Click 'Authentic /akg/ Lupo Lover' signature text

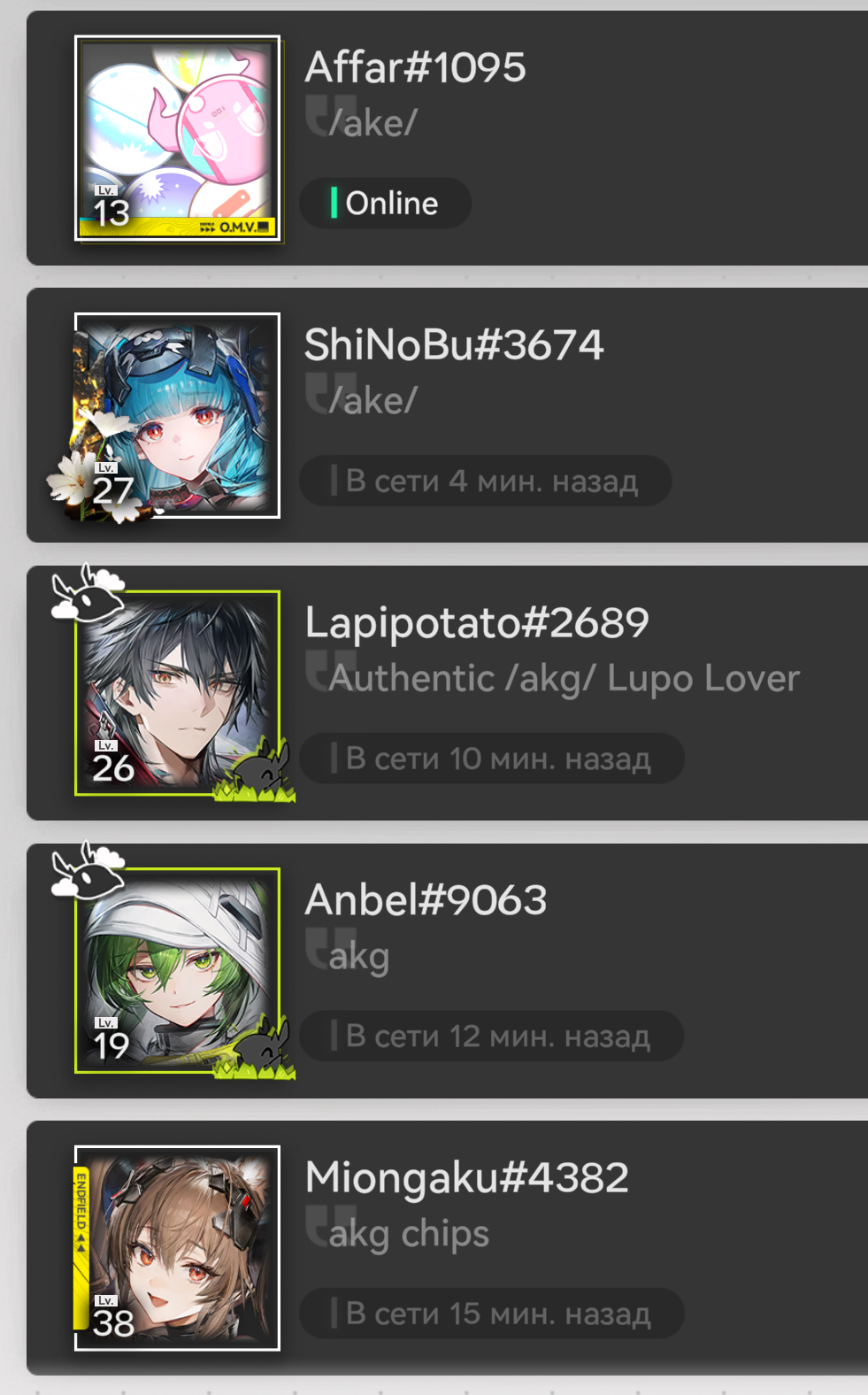565,679
